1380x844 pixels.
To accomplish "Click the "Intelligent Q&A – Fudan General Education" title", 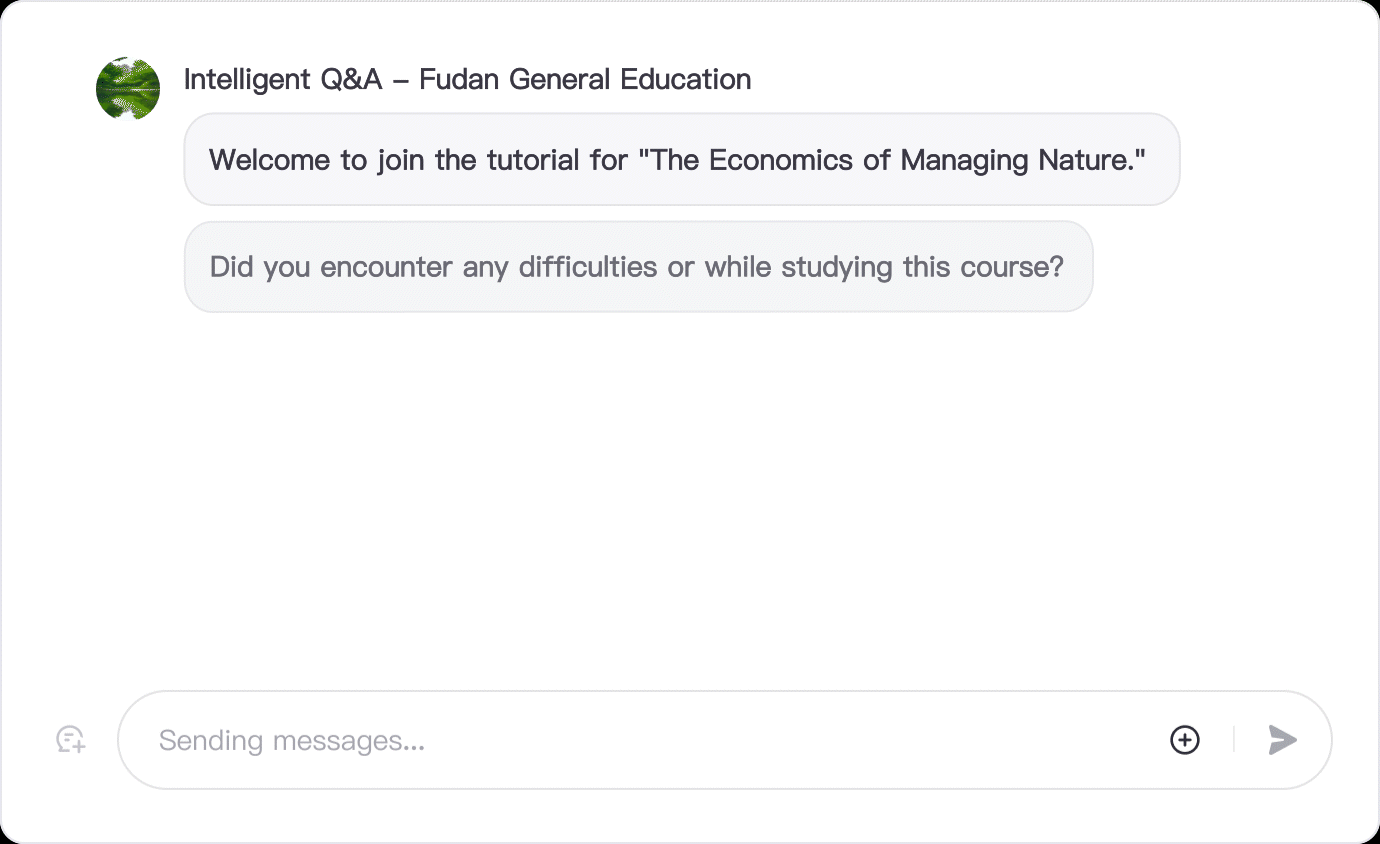I will [467, 80].
